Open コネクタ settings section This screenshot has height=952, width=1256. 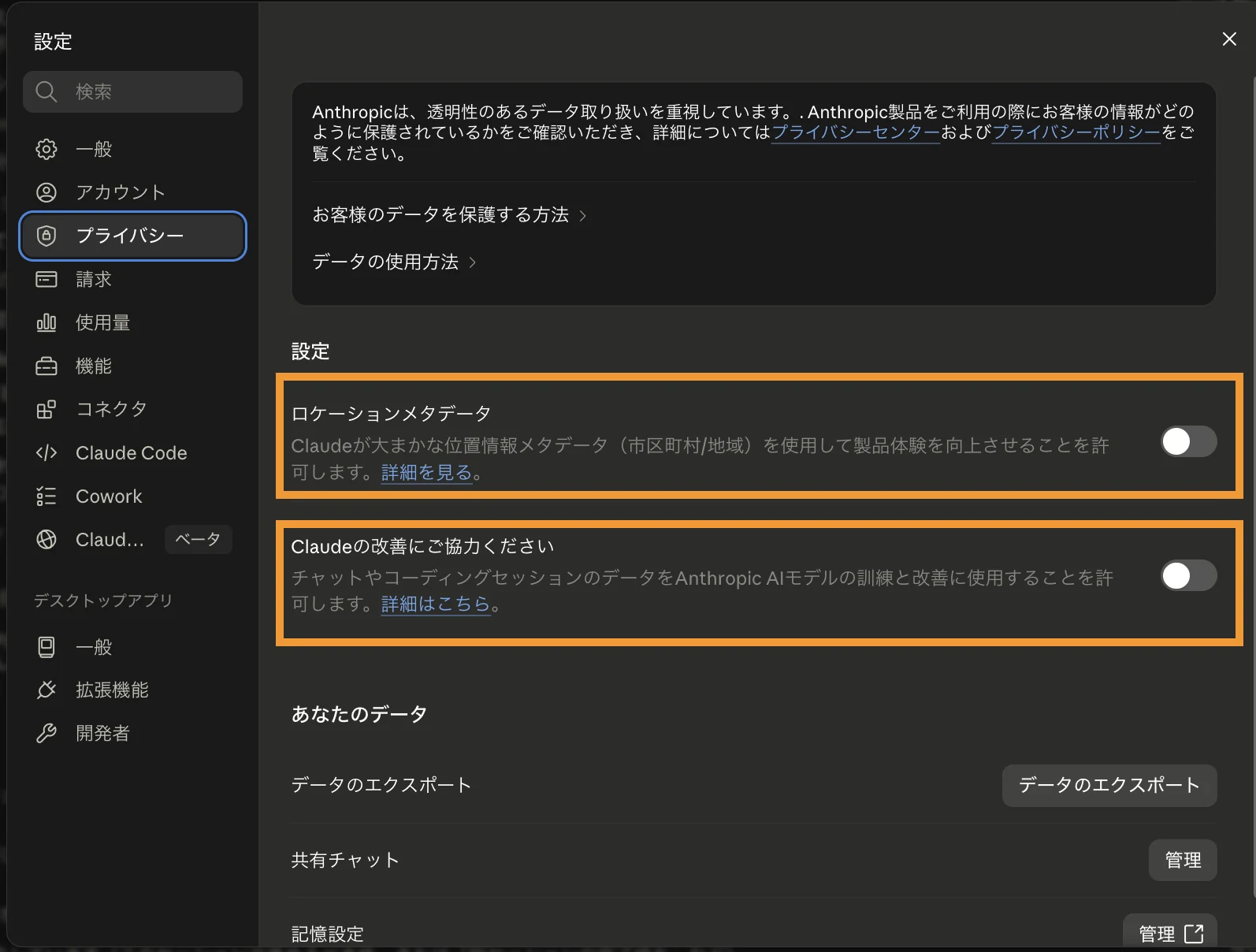point(132,409)
